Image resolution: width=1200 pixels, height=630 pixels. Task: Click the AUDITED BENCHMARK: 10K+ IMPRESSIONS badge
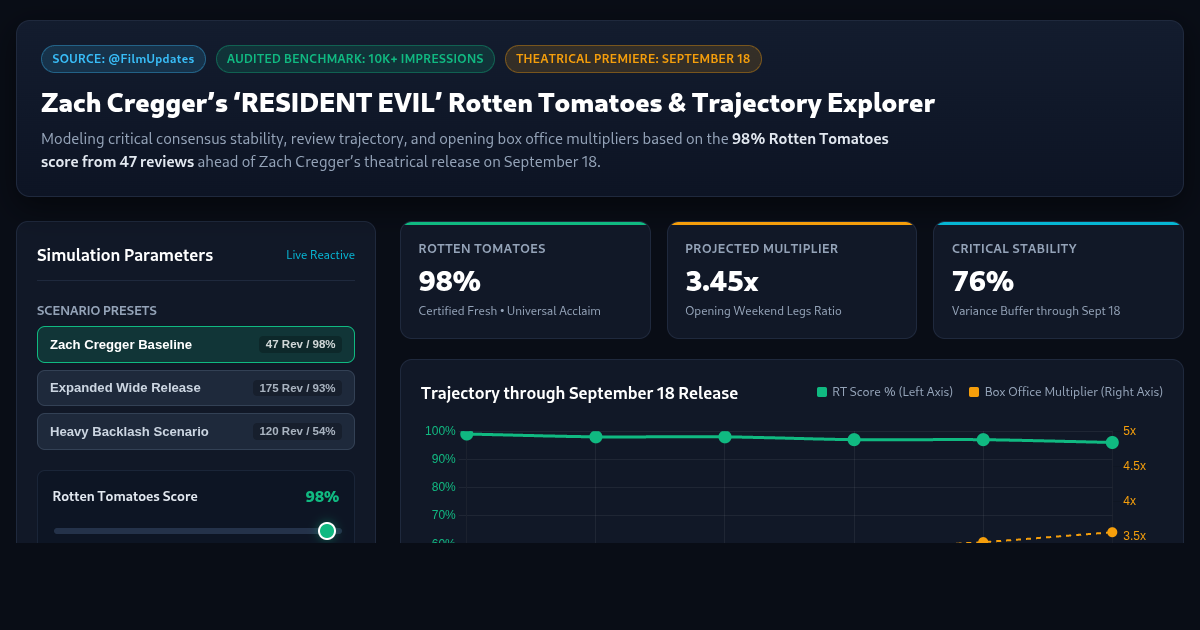[355, 59]
